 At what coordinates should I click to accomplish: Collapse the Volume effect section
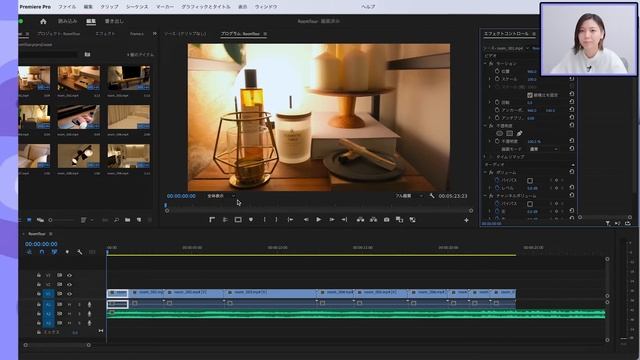(485, 172)
